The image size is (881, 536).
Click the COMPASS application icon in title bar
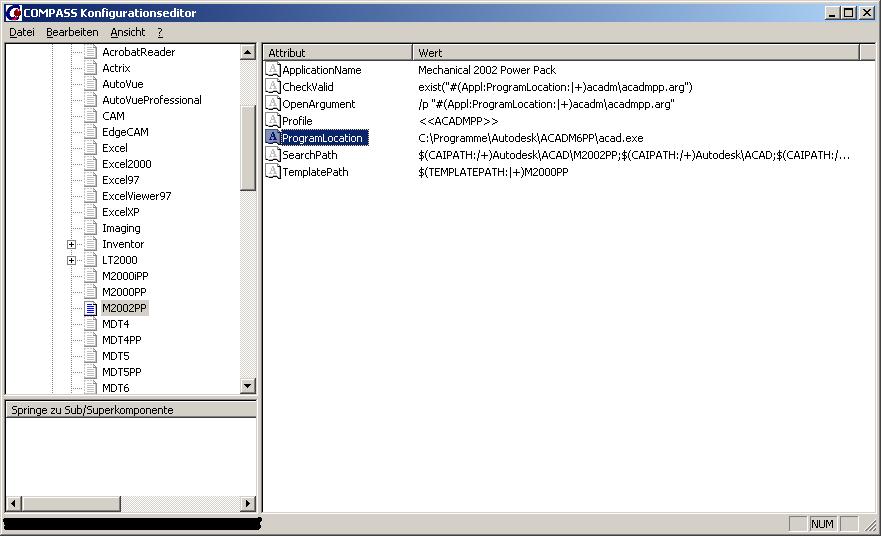coord(13,12)
